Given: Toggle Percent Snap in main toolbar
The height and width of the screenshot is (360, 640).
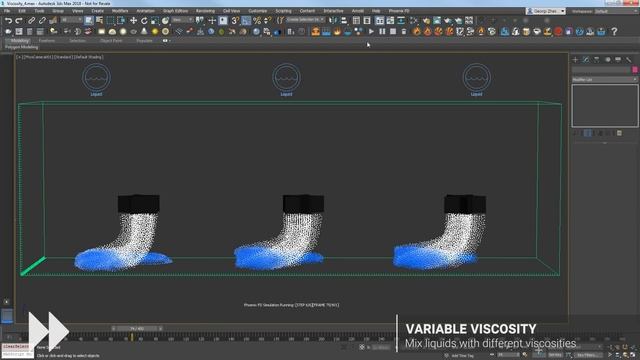Looking at the screenshot, I should coord(257,20).
